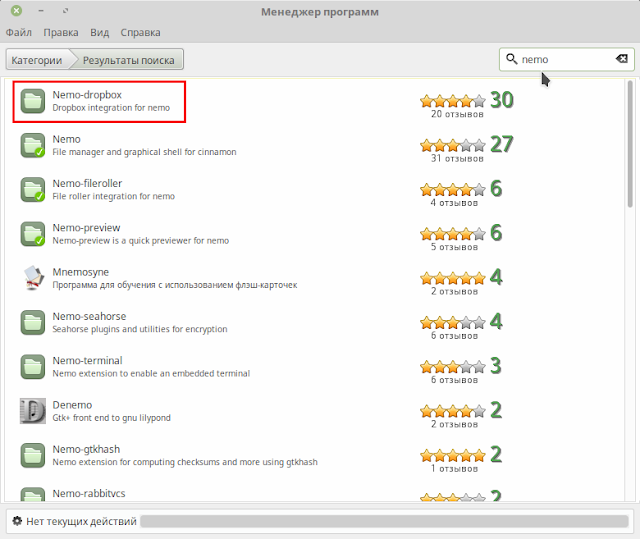Viewport: 640px width, 539px height.
Task: Click the score 27 for Nemo
Action: [x=502, y=144]
